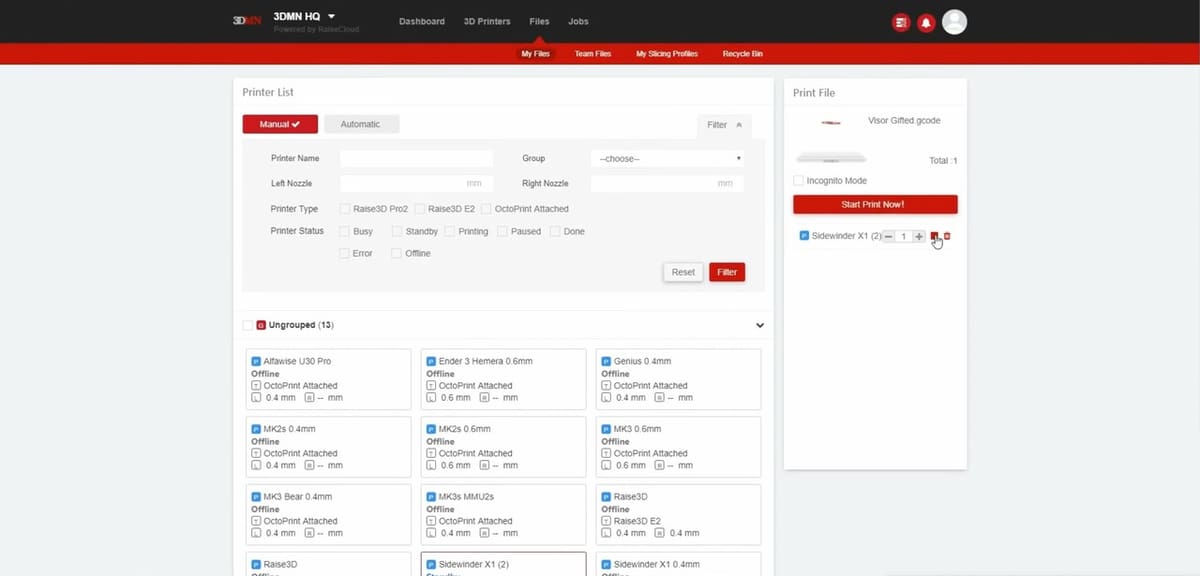The image size is (1200, 576).
Task: Click Start Print Now!
Action: click(x=875, y=204)
